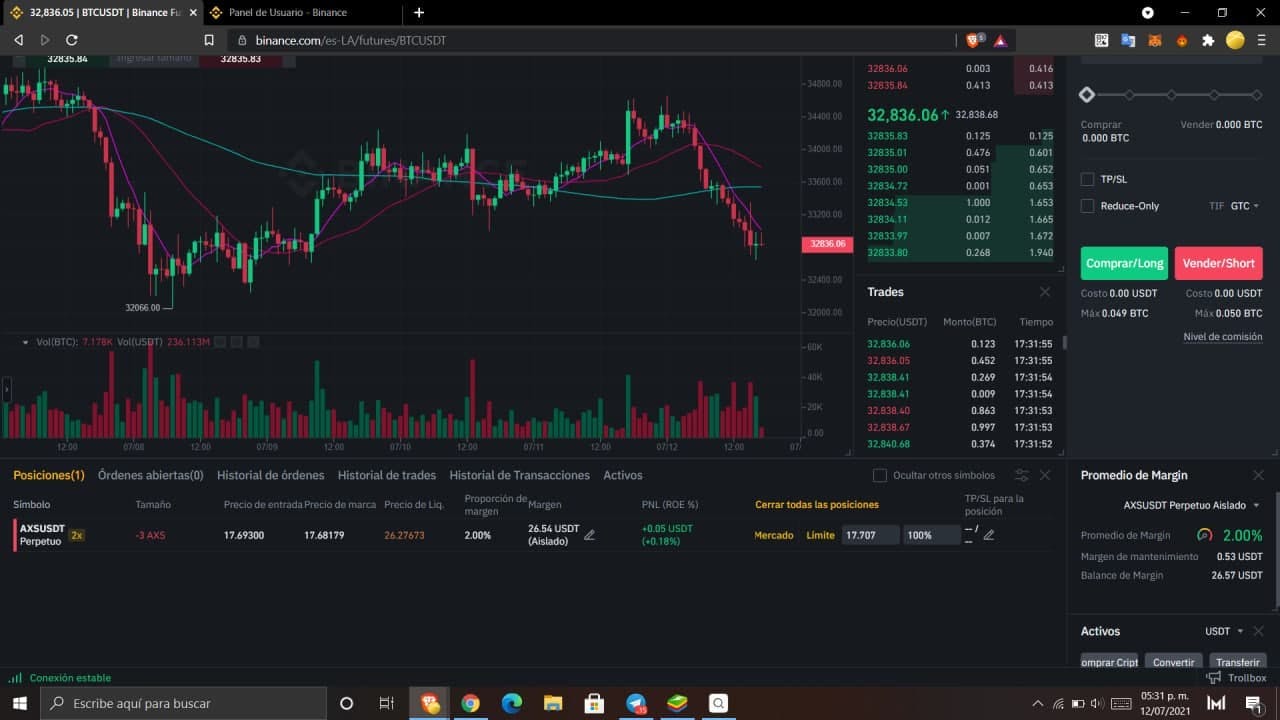Close the positions panel with X

(x=1045, y=475)
